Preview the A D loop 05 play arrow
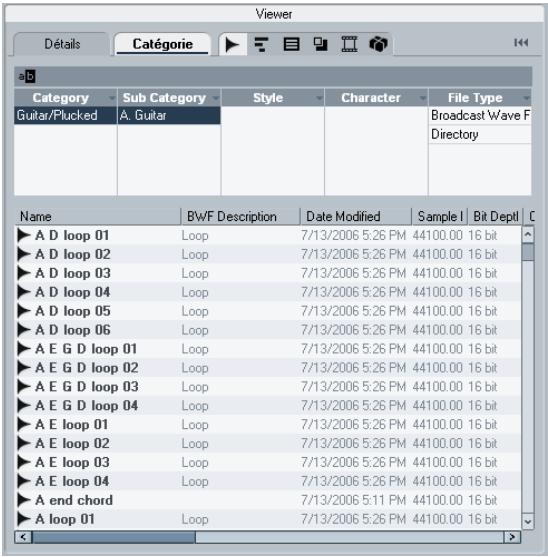 24,311
